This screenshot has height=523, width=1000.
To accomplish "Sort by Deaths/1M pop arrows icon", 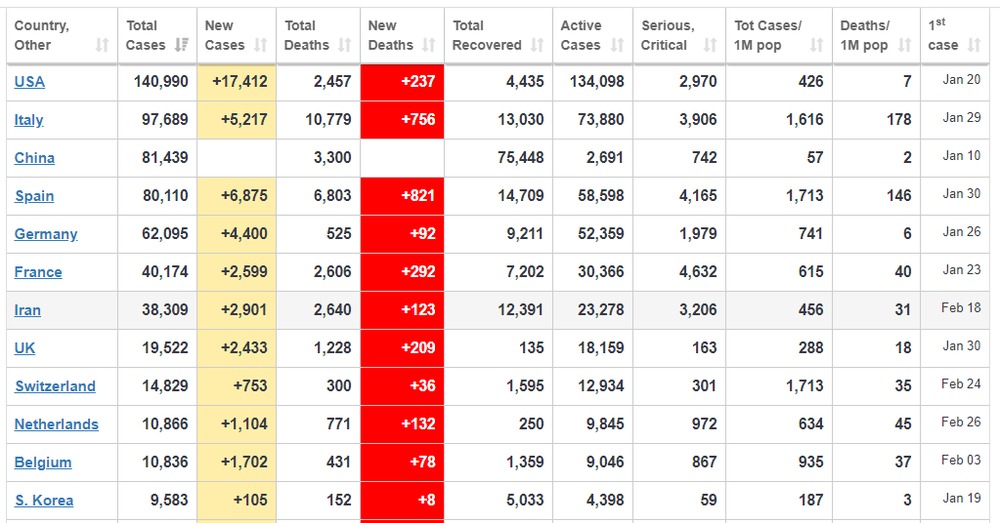I will click(905, 45).
